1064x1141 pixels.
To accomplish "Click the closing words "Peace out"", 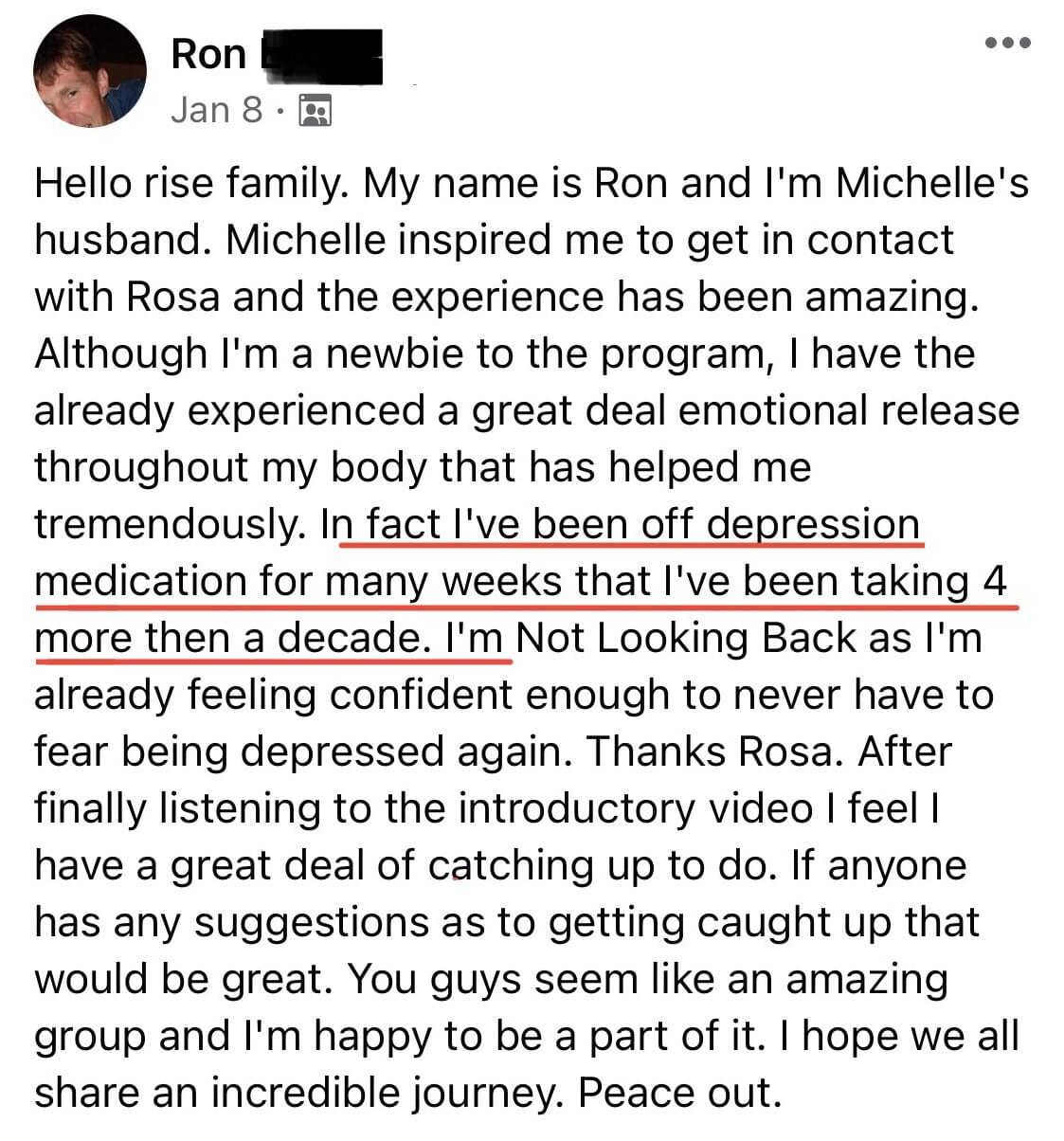I will (680, 1093).
